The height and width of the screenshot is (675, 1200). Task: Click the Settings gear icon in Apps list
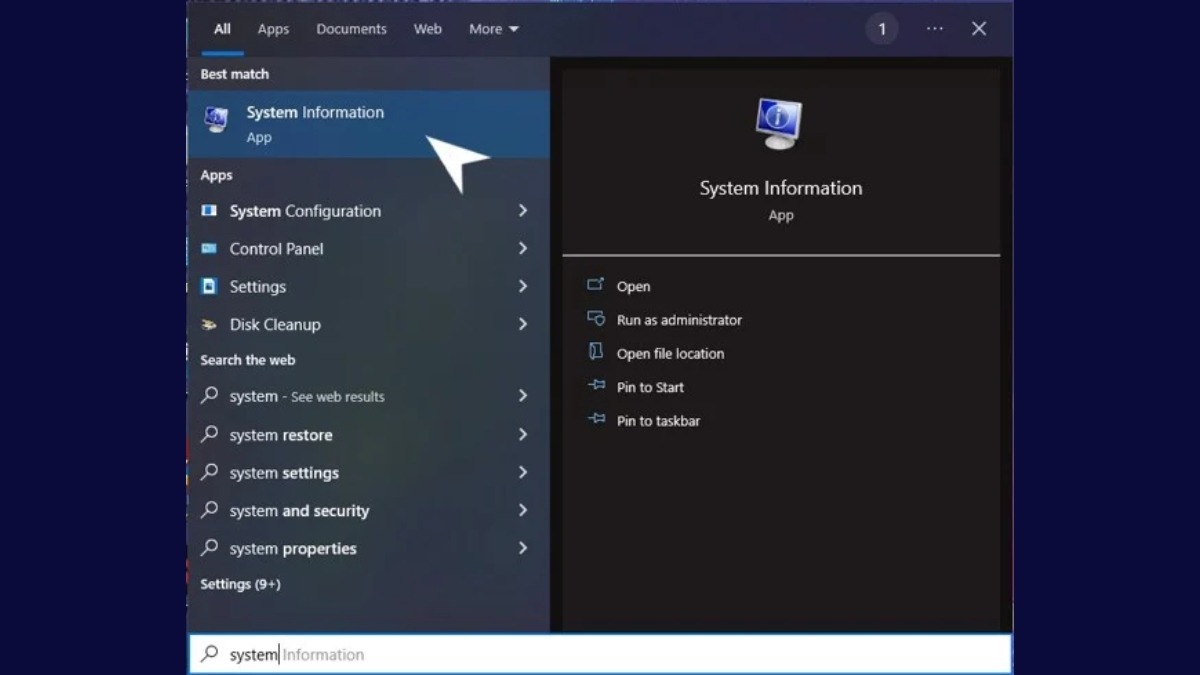point(209,286)
